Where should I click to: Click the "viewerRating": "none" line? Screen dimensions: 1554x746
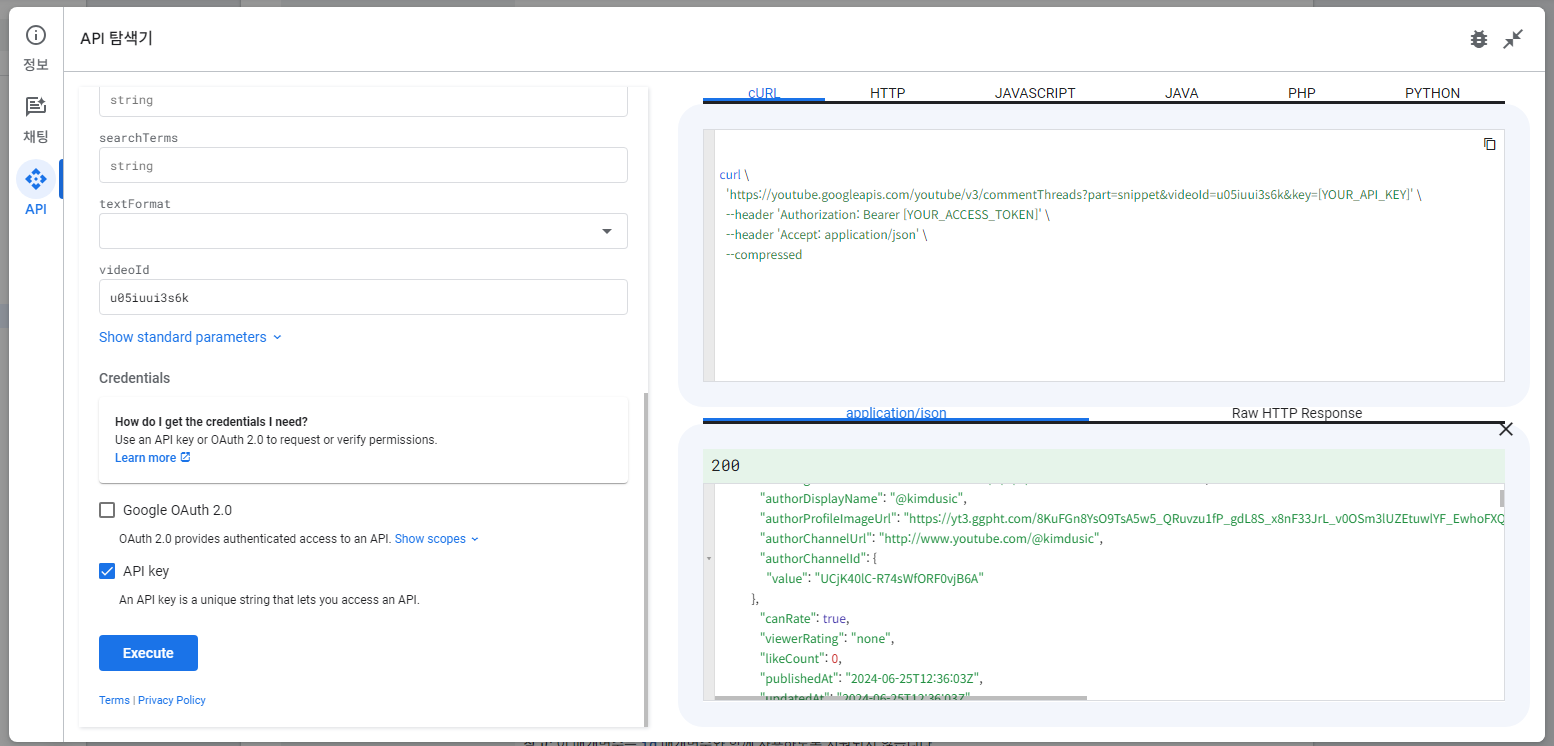[x=827, y=638]
